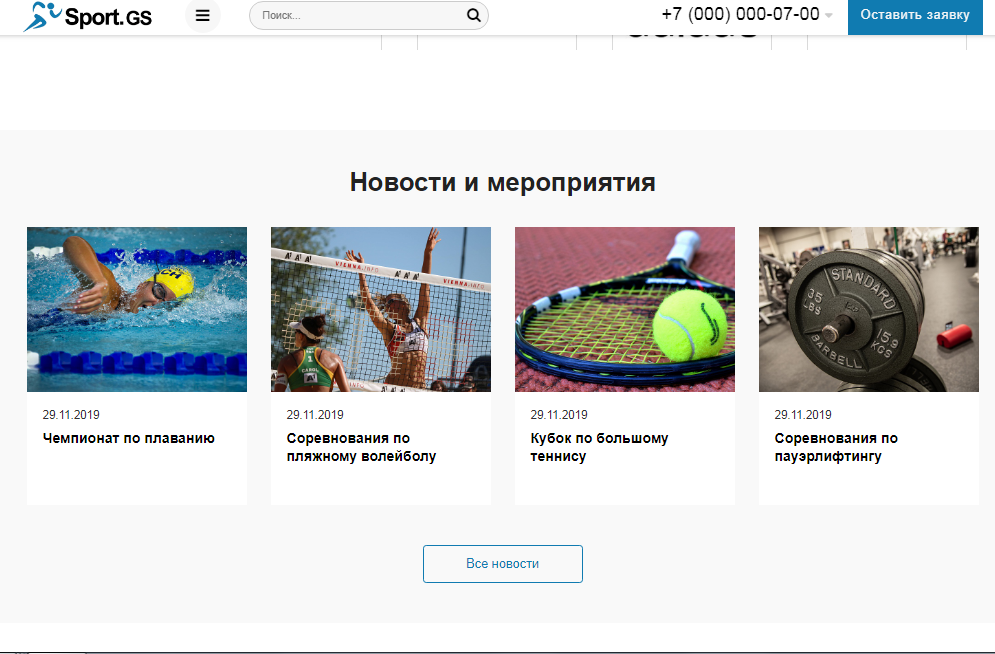Click the beach volleyball photo
995x654 pixels.
380,308
